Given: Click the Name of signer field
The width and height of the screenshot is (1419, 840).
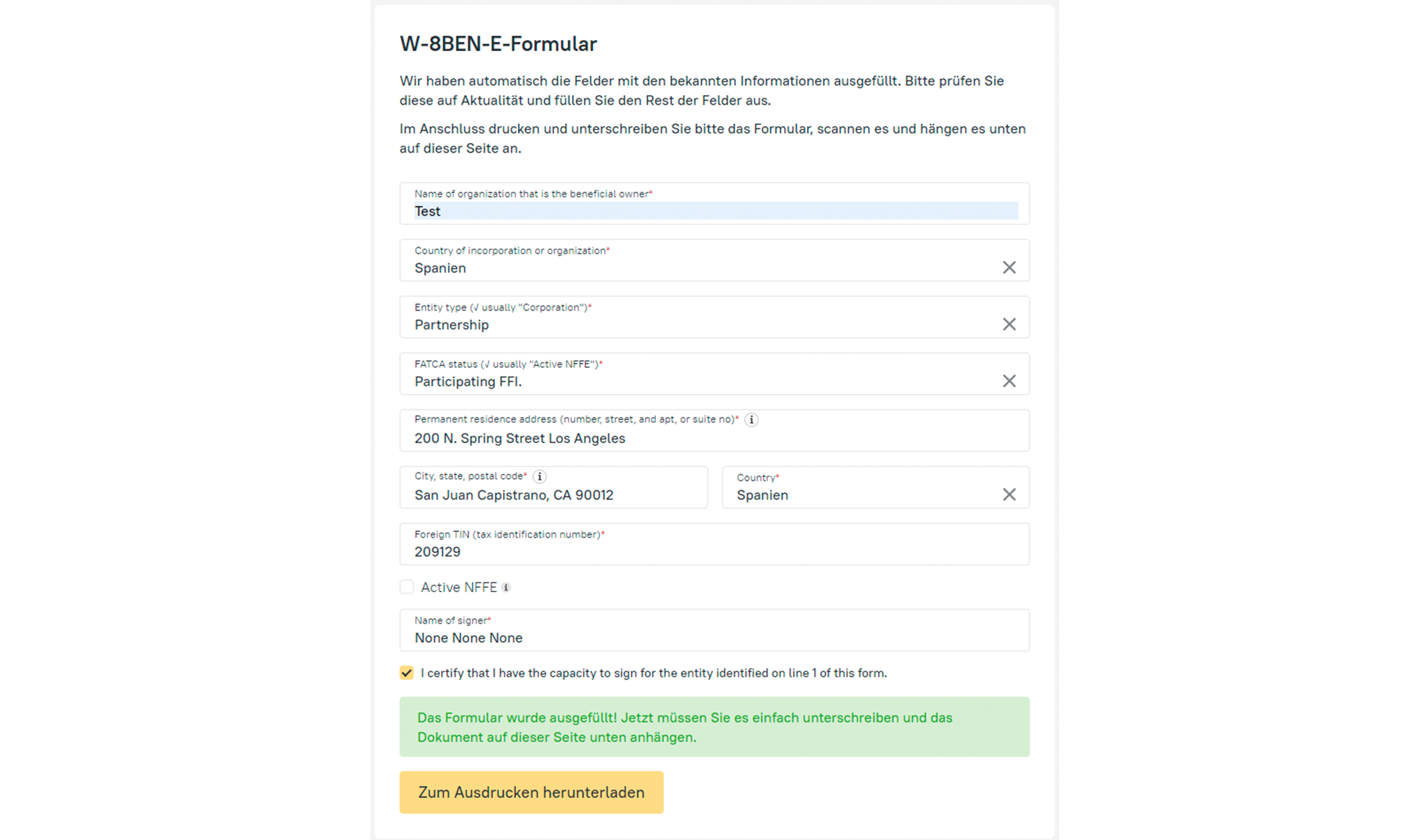Looking at the screenshot, I should [714, 638].
